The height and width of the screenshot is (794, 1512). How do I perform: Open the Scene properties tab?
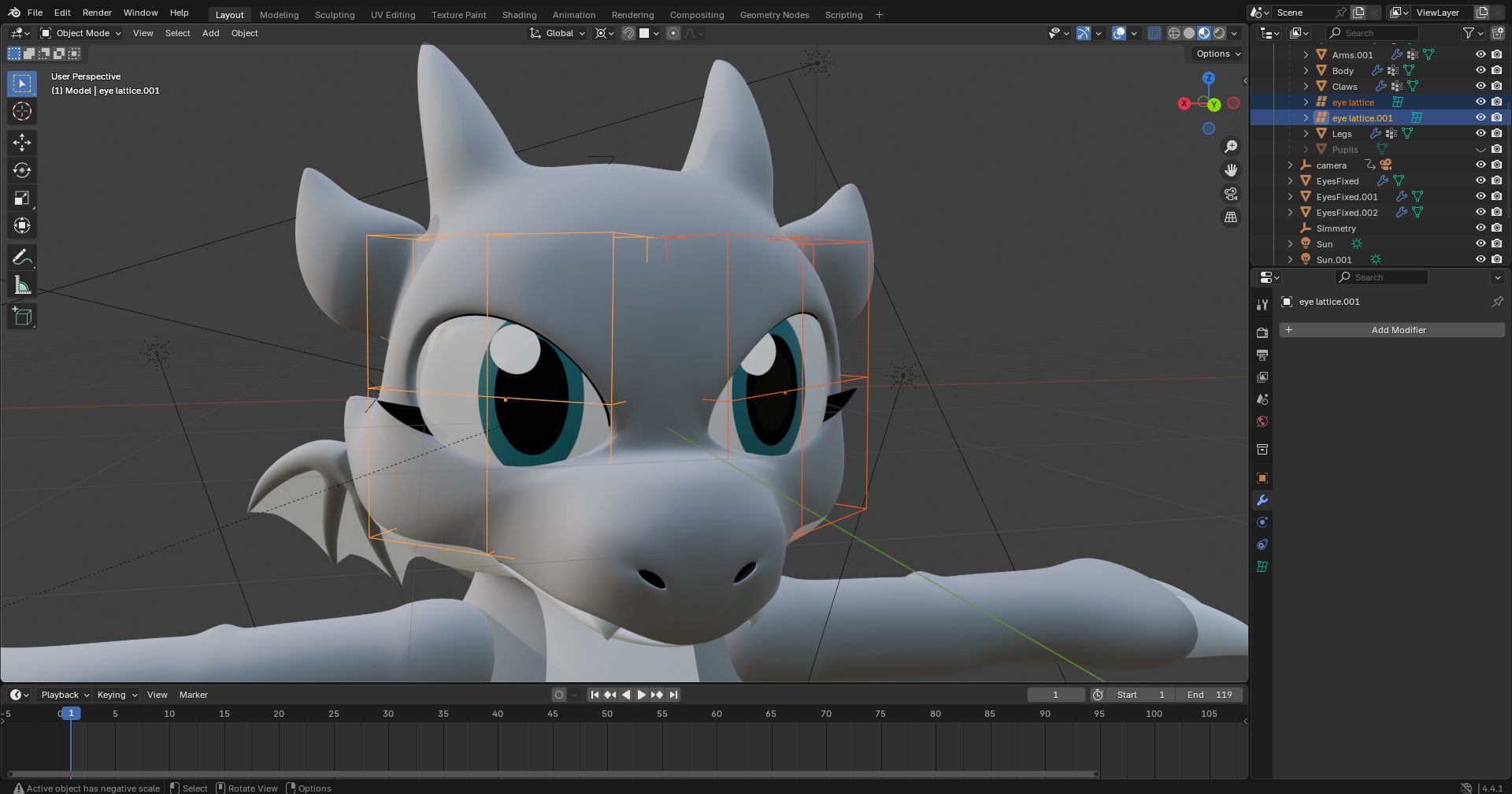click(x=1262, y=399)
